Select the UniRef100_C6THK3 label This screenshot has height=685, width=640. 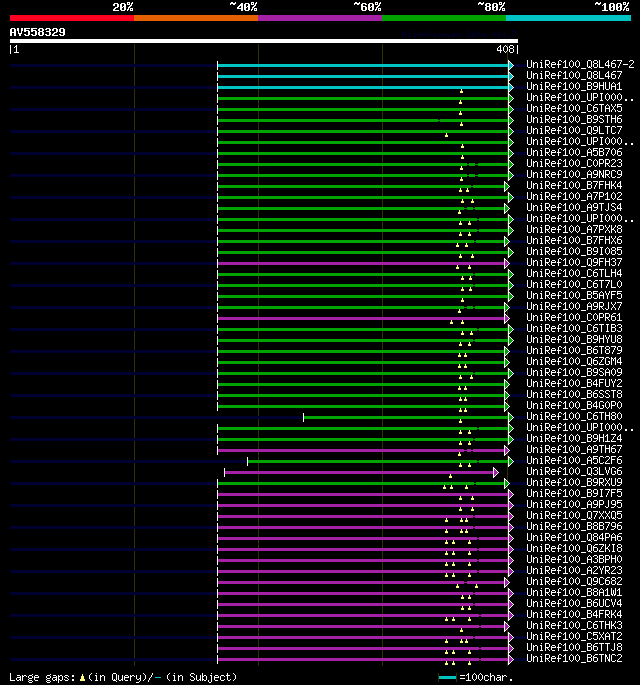tap(574, 626)
